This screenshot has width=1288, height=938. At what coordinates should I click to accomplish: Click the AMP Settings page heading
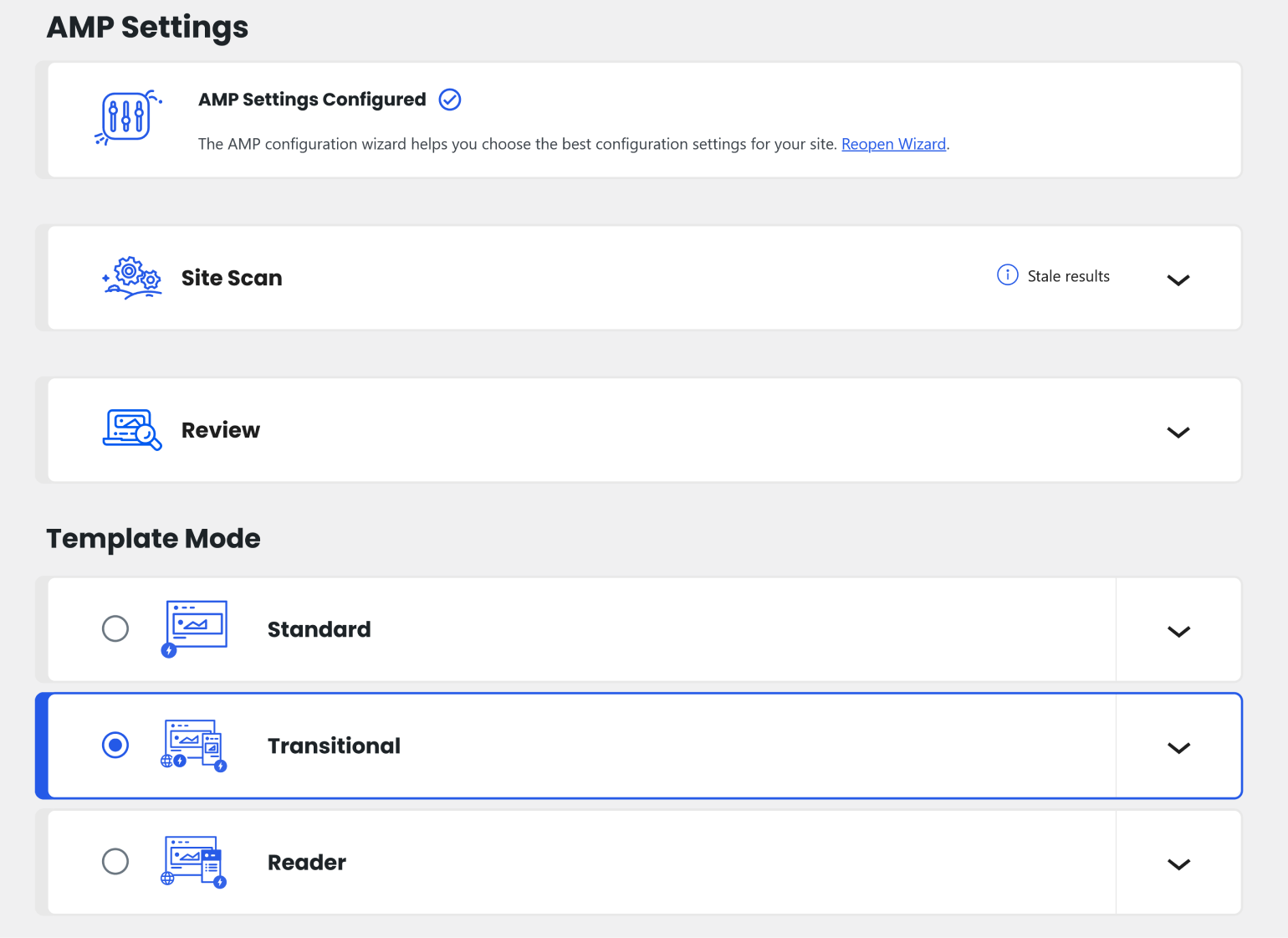147,27
